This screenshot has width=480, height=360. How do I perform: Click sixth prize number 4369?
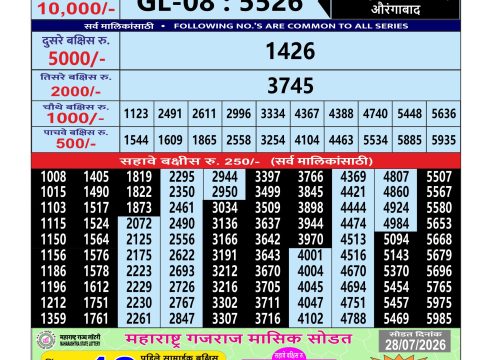(353, 177)
